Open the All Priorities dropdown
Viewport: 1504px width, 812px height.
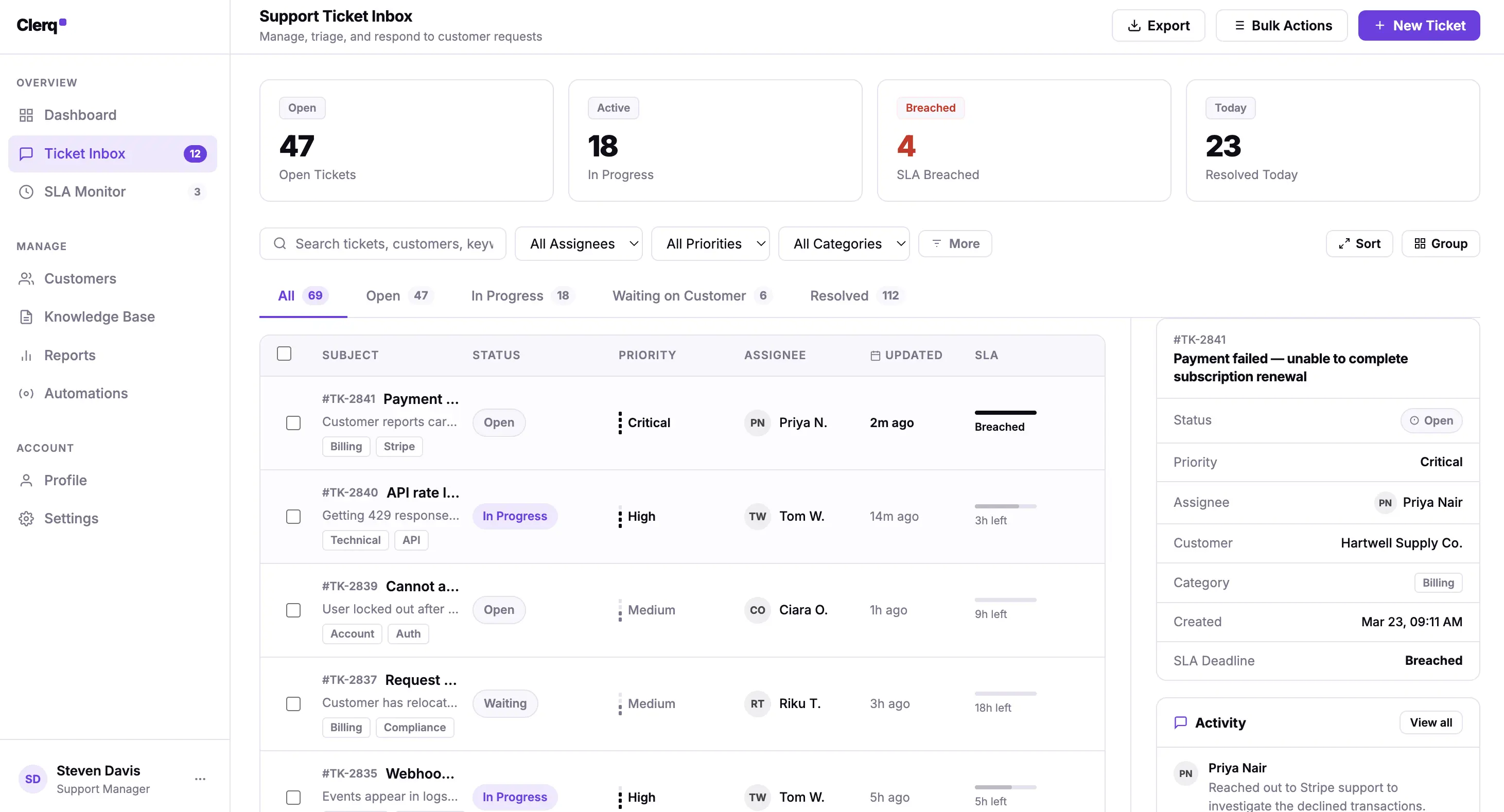[x=710, y=243]
